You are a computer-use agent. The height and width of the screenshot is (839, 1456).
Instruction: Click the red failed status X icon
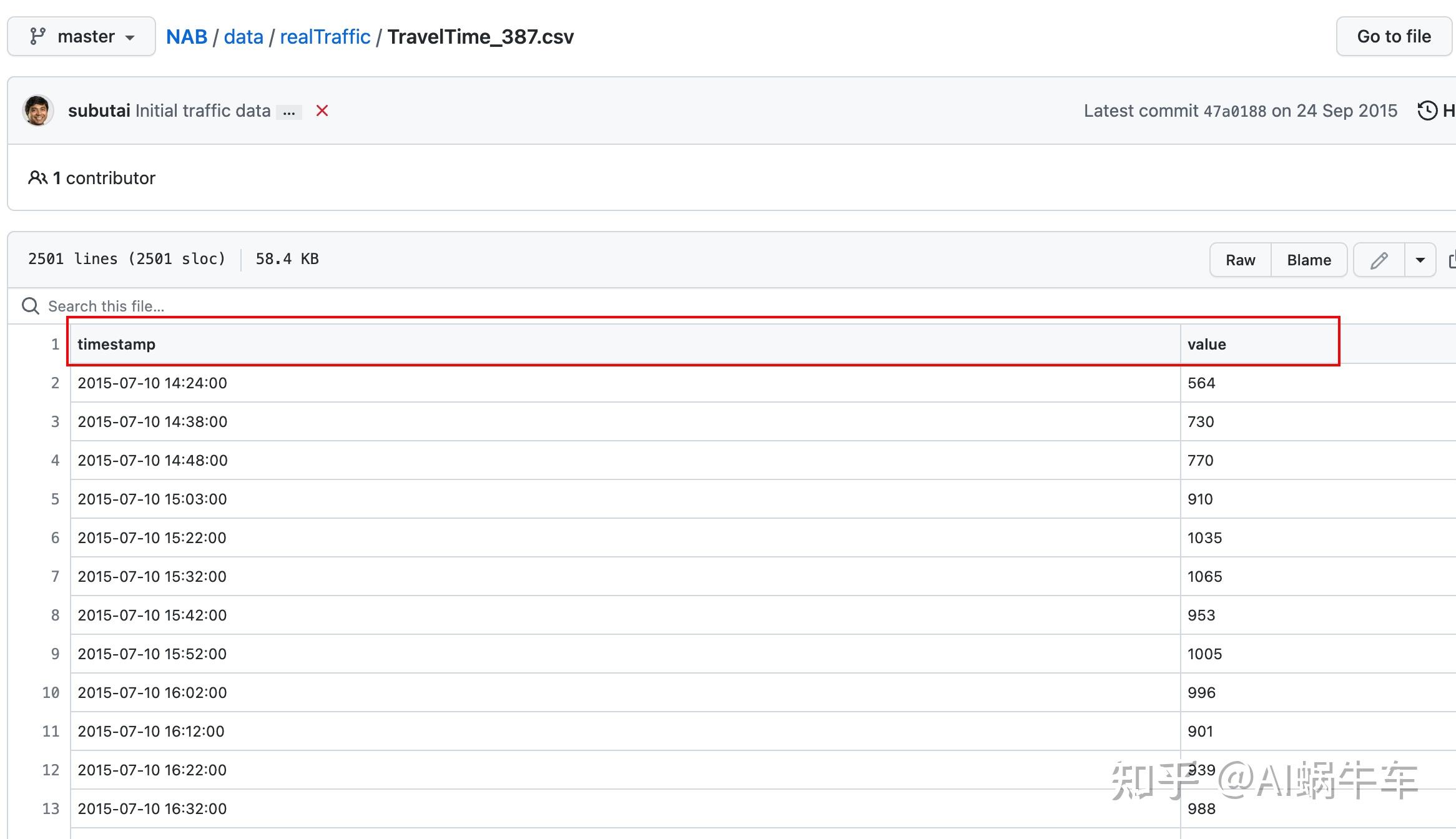point(322,110)
